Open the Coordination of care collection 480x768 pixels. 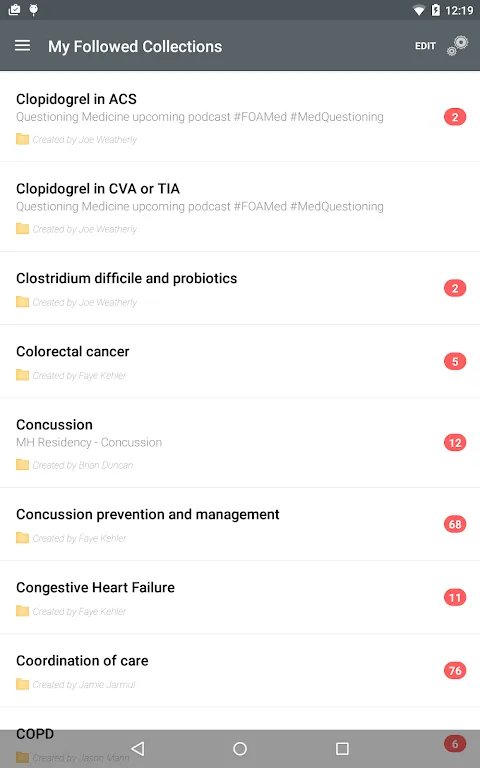(240, 671)
